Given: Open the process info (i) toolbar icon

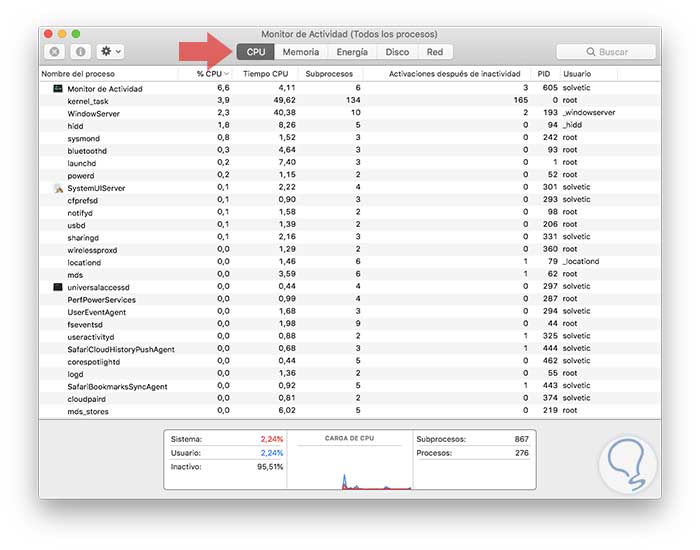Looking at the screenshot, I should (81, 52).
